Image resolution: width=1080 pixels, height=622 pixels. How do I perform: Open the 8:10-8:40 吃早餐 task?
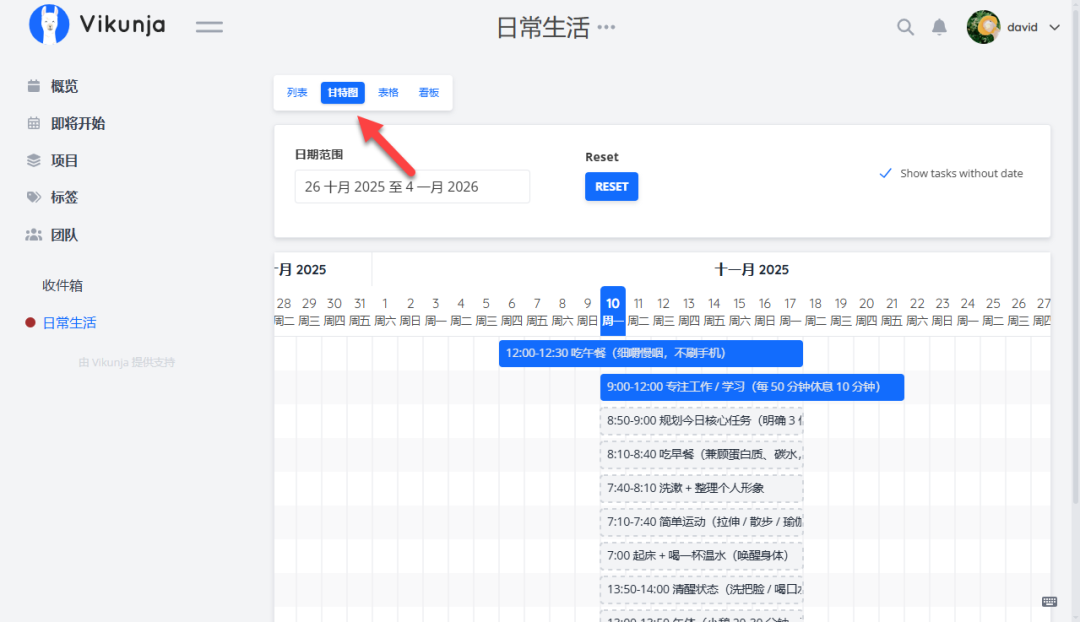[x=702, y=455]
